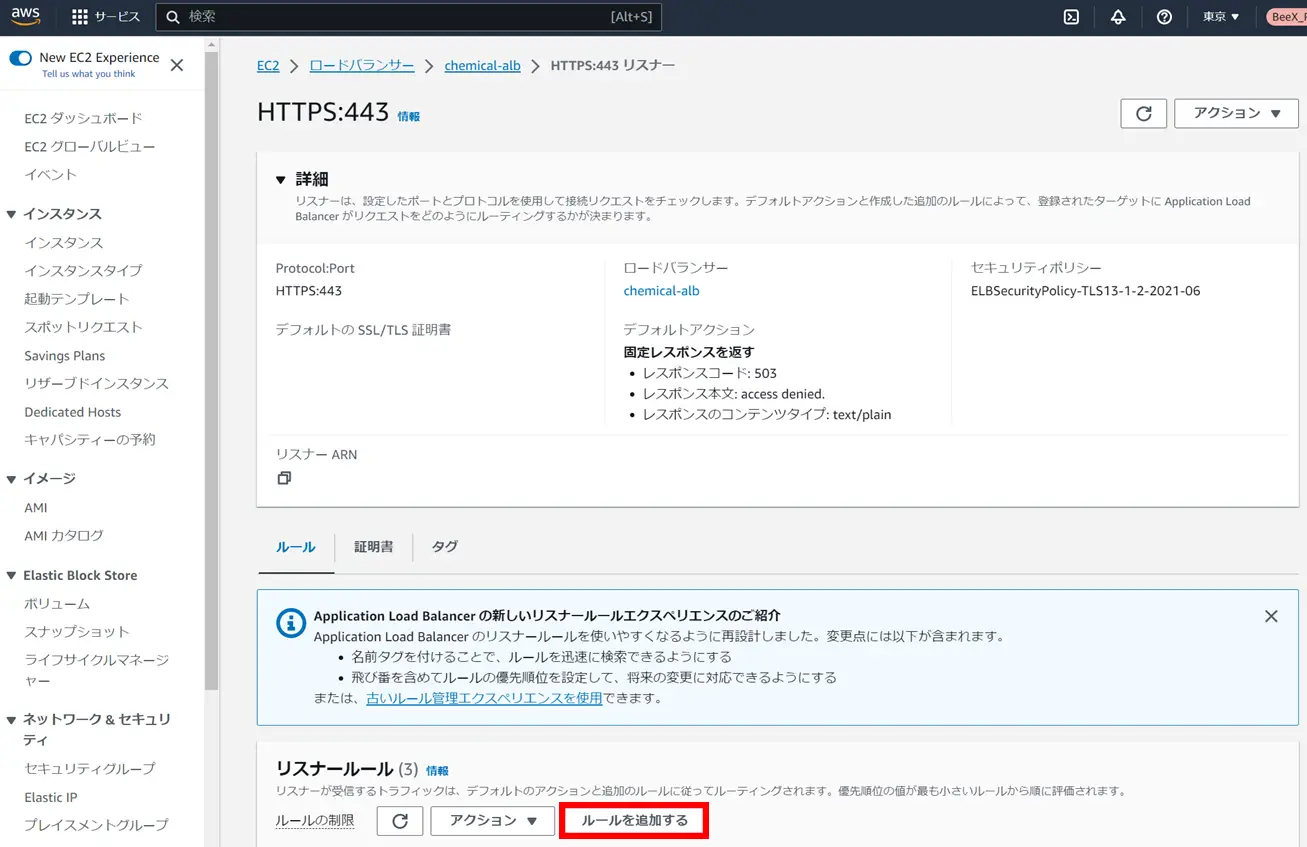Screen dimensions: 1307x847
Task: Toggle the New EC2 Experience switch
Action: coord(20,58)
